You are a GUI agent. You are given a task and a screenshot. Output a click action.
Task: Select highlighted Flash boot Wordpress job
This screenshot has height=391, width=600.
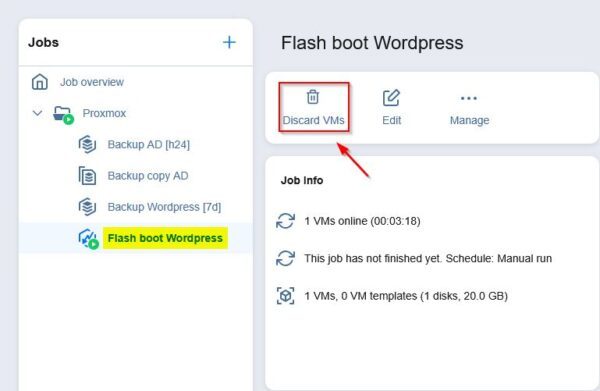click(165, 238)
